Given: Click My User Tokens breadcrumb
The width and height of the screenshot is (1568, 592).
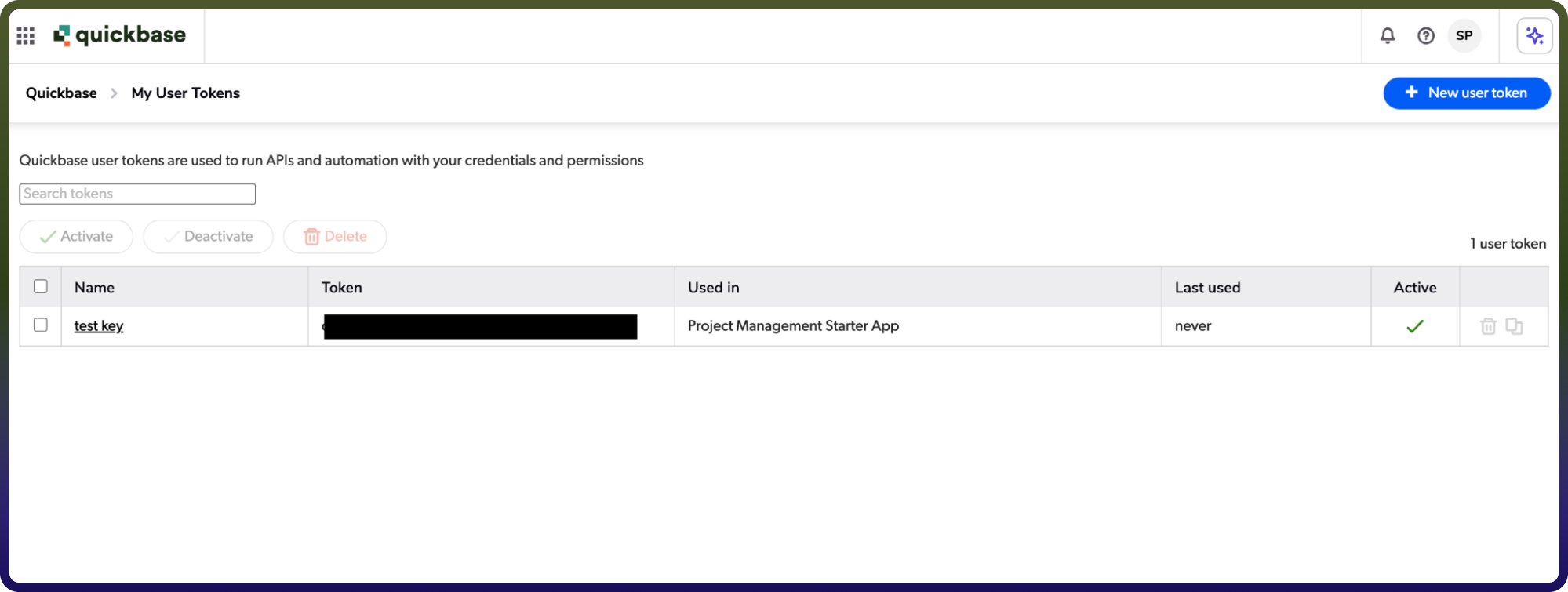Looking at the screenshot, I should pyautogui.click(x=186, y=93).
